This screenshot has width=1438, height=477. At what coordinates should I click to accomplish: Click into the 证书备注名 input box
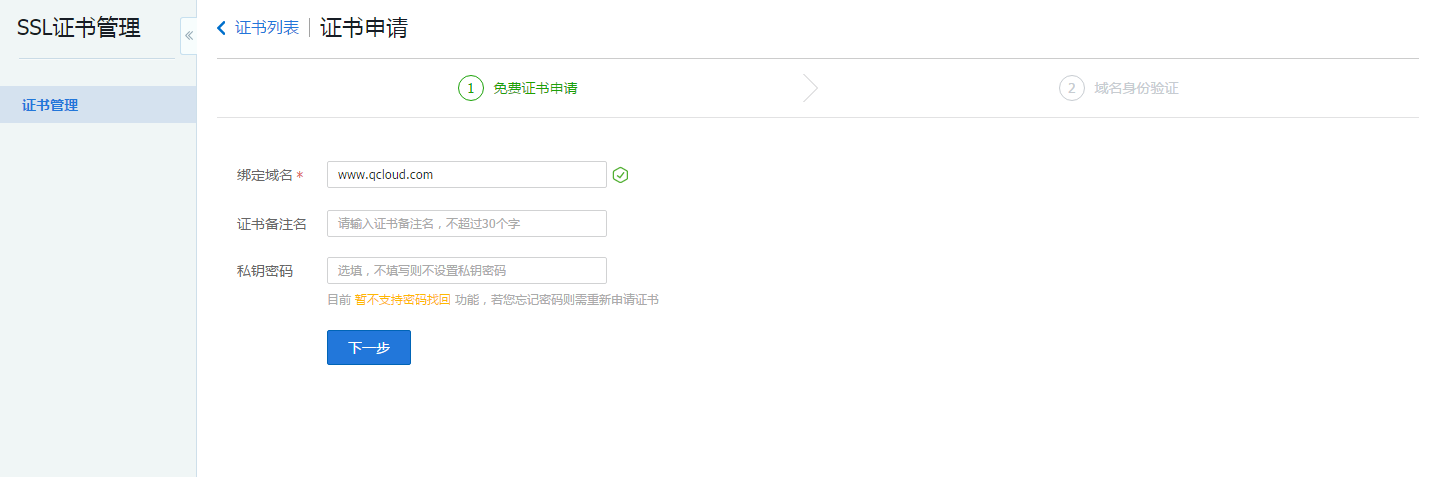[466, 224]
